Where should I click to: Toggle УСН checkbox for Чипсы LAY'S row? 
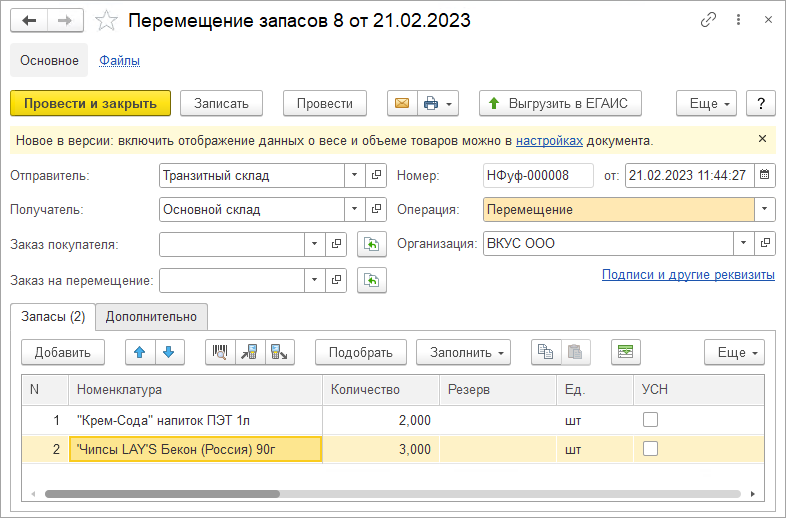coord(651,449)
